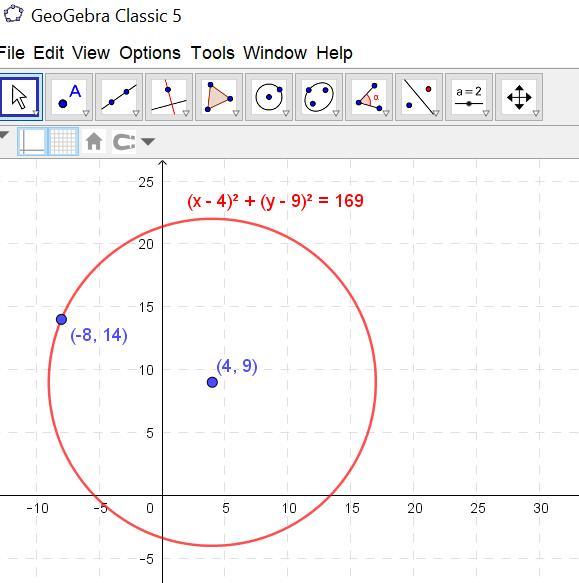Image resolution: width=579 pixels, height=583 pixels.
Task: Open the Help menu
Action: (334, 53)
